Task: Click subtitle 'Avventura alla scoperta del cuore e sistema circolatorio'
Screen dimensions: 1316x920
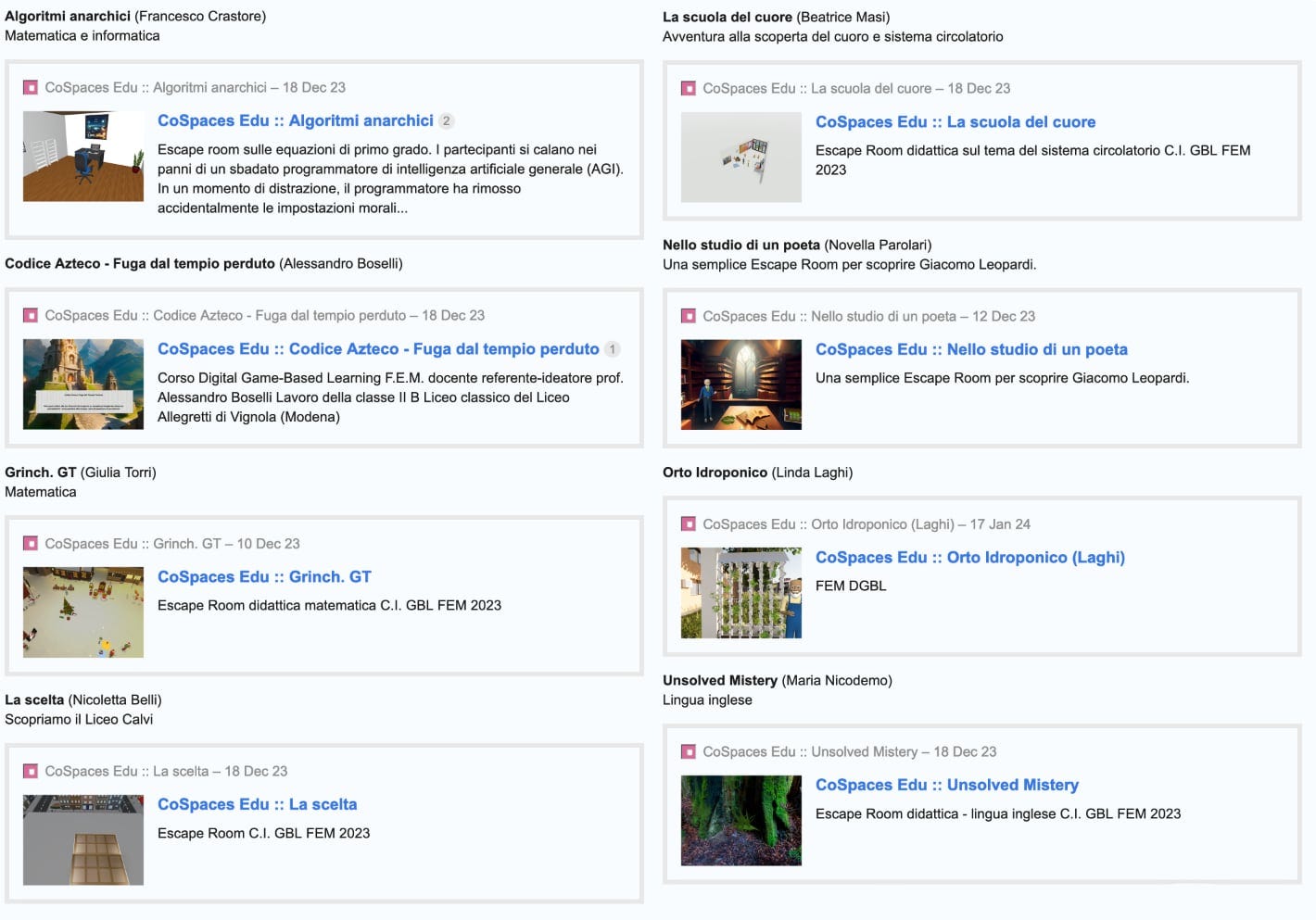Action: (x=833, y=37)
